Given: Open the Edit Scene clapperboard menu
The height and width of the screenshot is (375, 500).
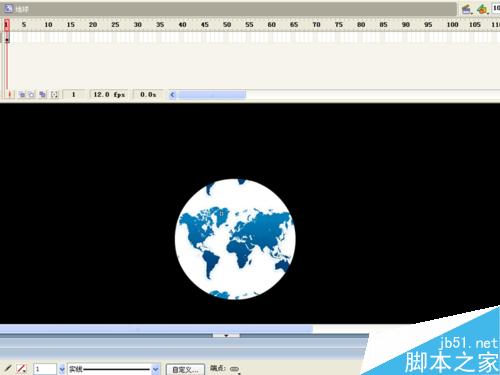Looking at the screenshot, I should coord(467,9).
